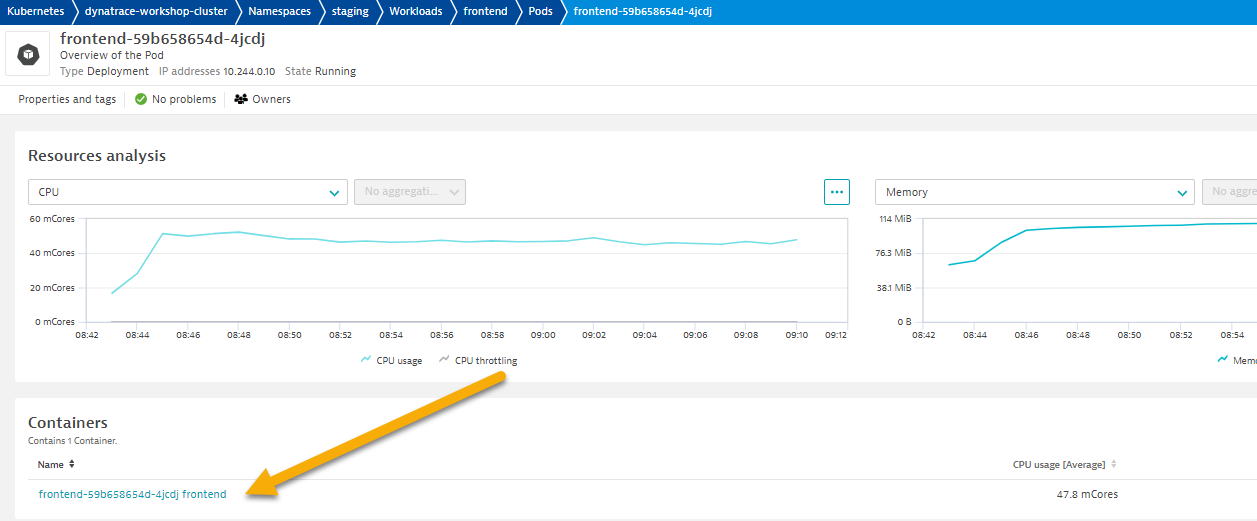Select the staging breadcrumb
The image size is (1257, 521).
click(x=350, y=12)
